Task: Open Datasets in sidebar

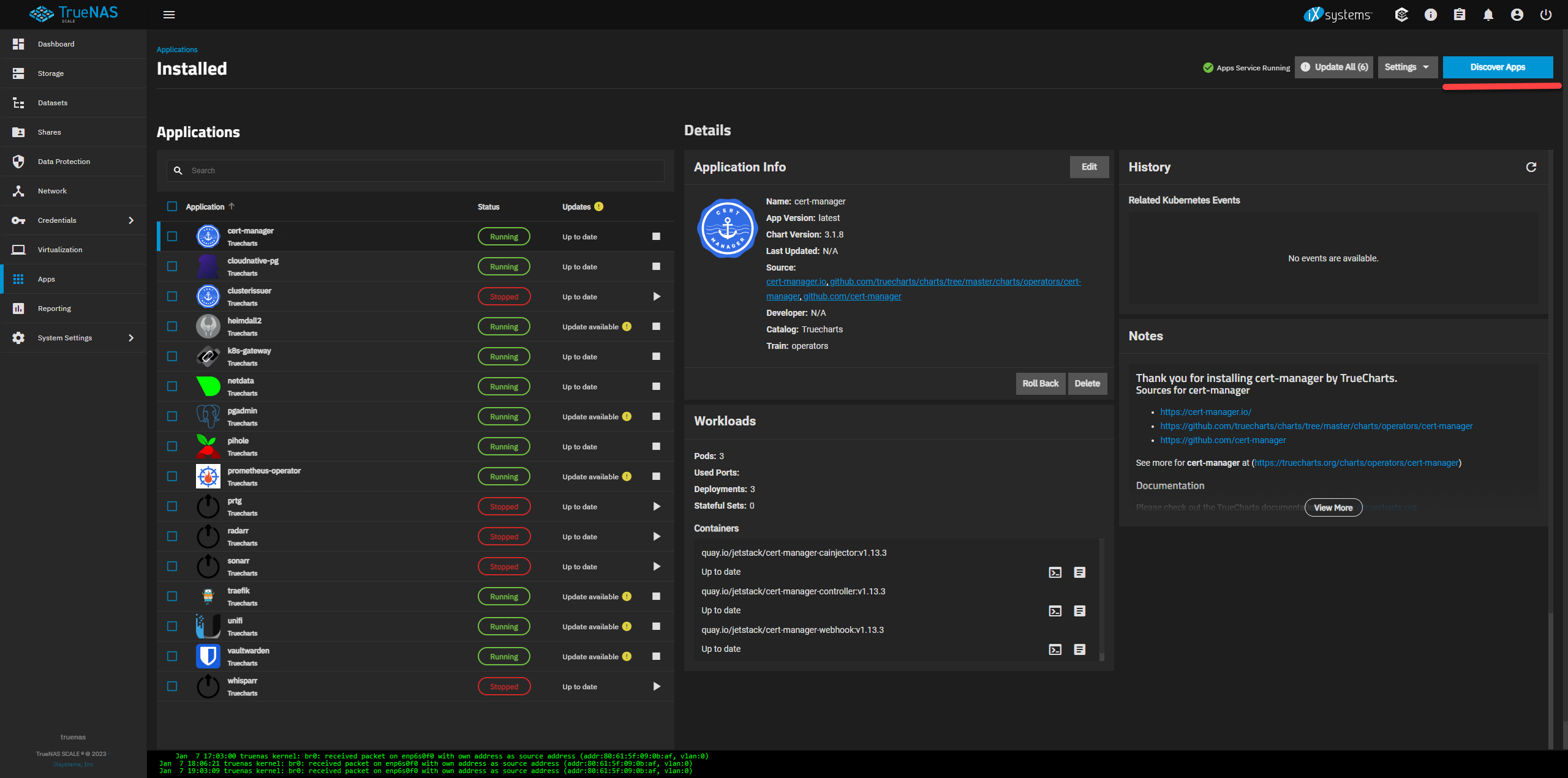Action: (x=73, y=103)
